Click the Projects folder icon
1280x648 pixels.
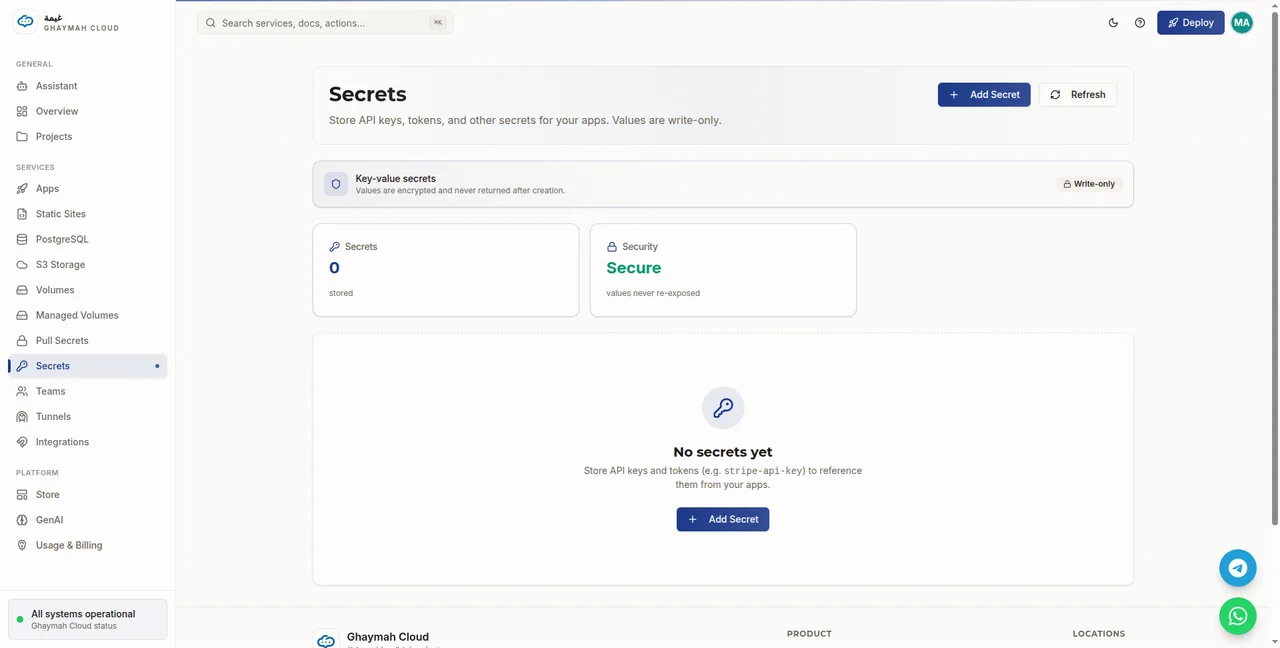click(22, 136)
